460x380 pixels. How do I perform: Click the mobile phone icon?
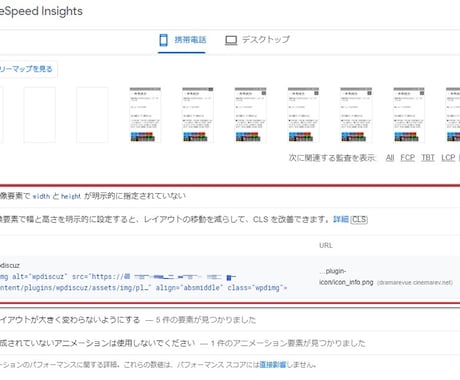[163, 40]
